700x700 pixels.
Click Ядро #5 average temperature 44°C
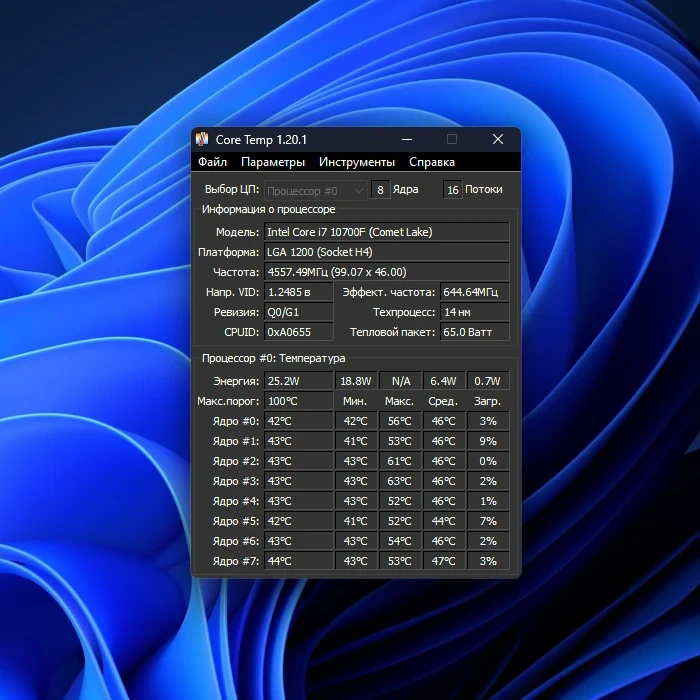[x=444, y=521]
